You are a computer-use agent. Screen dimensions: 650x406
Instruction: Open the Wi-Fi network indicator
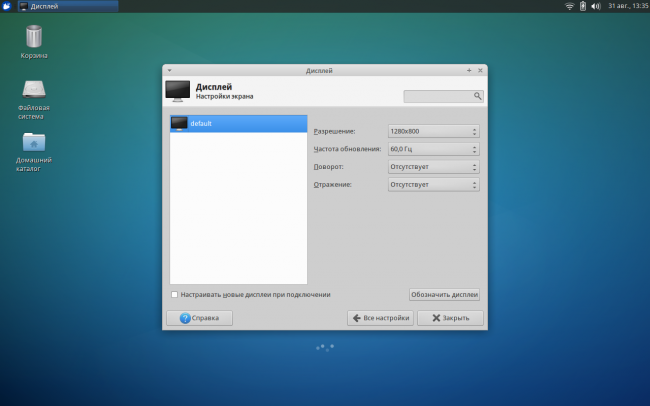[570, 6]
